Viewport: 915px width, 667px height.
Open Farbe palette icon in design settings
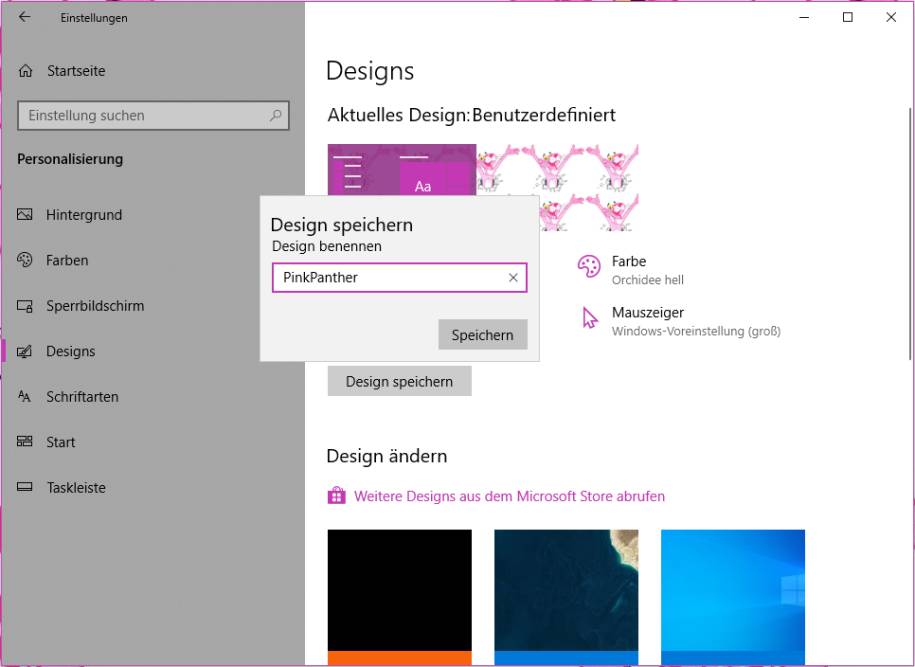(588, 267)
